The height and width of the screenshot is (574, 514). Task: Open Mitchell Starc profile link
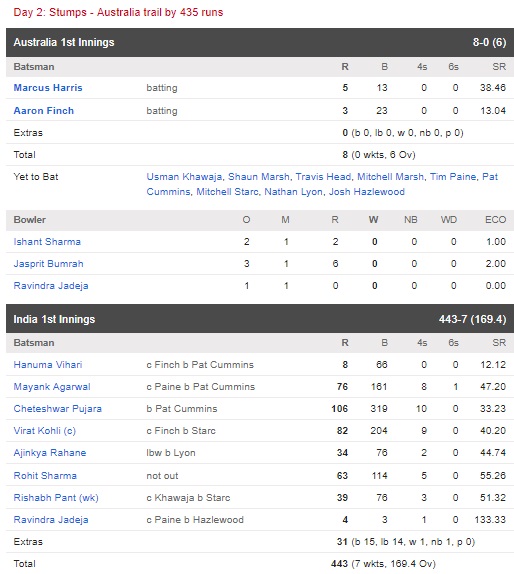[227, 192]
